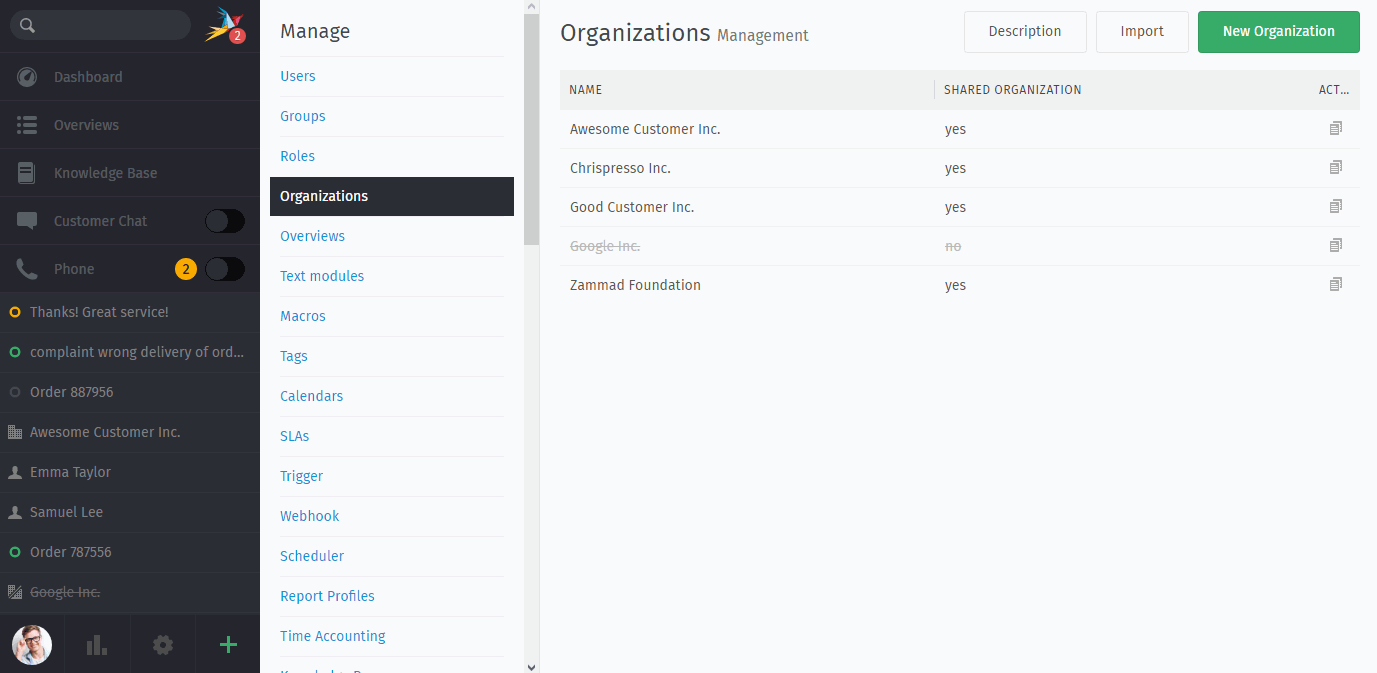Viewport: 1377px width, 673px height.
Task: Toggle the Customer Chat switch
Action: point(225,221)
